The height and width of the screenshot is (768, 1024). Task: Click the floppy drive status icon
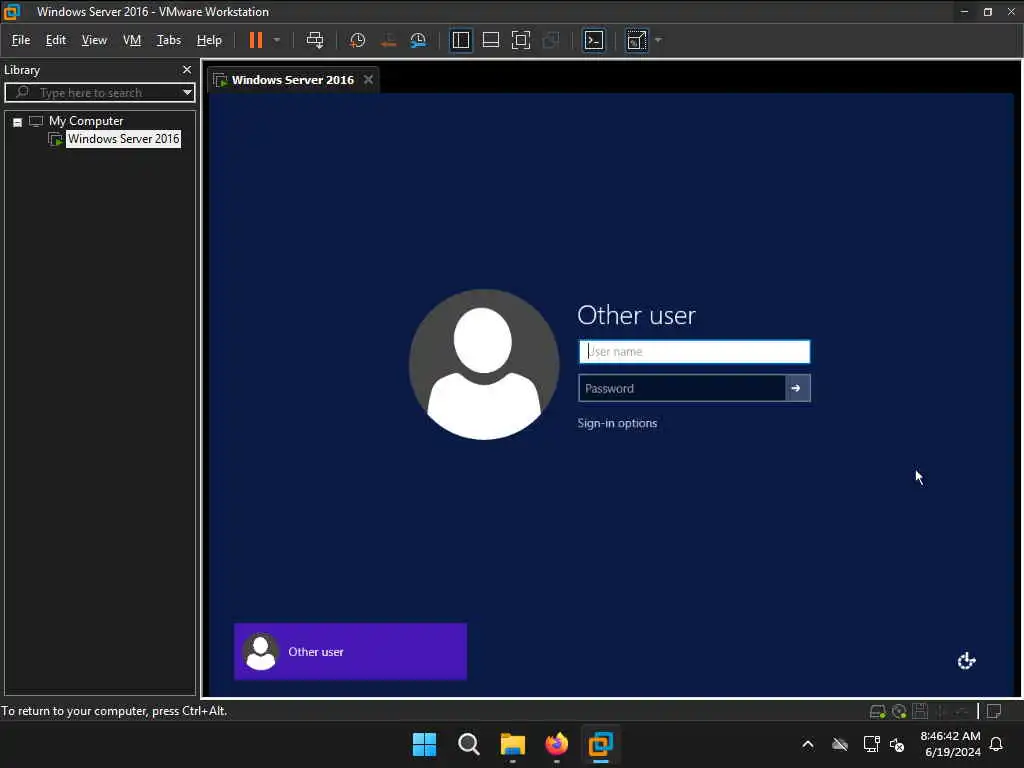pyautogui.click(x=920, y=711)
